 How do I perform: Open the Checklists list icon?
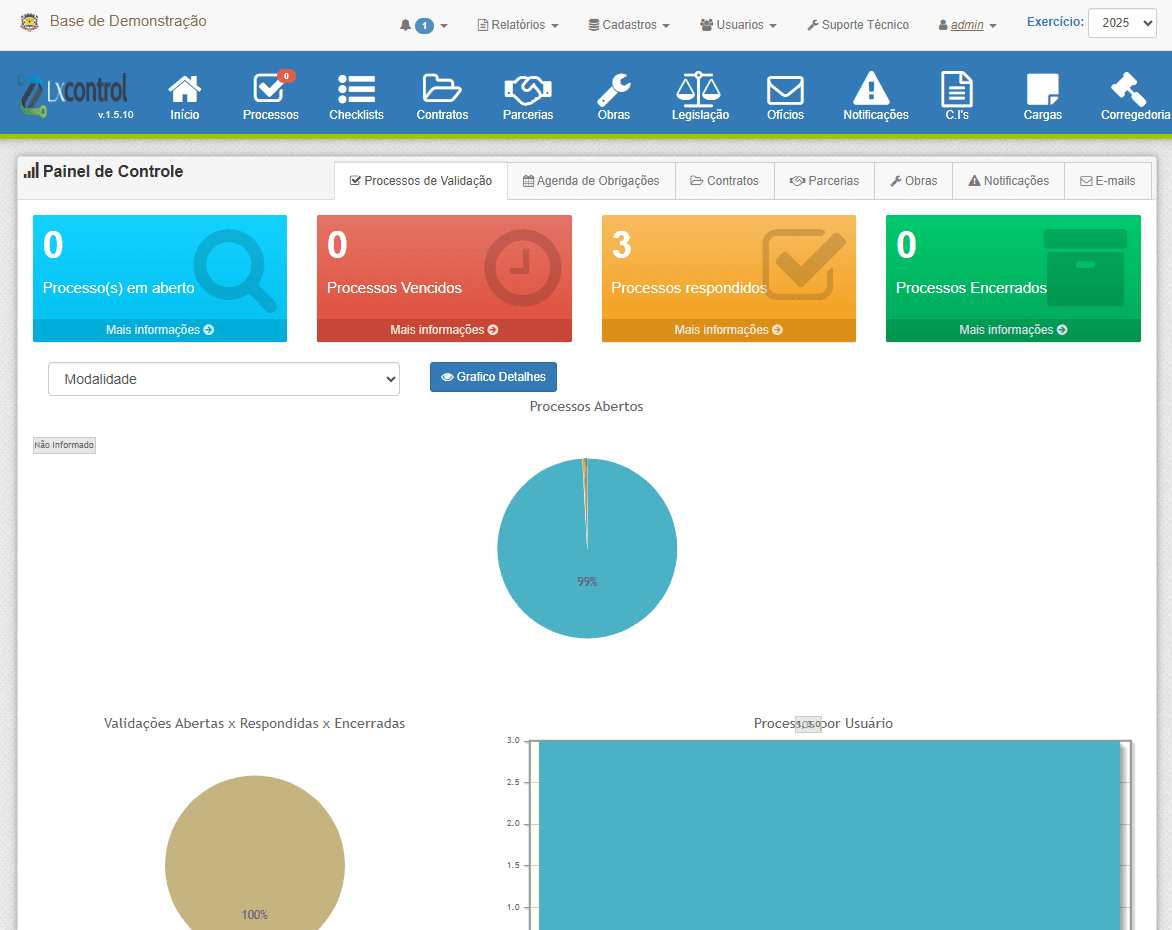356,97
